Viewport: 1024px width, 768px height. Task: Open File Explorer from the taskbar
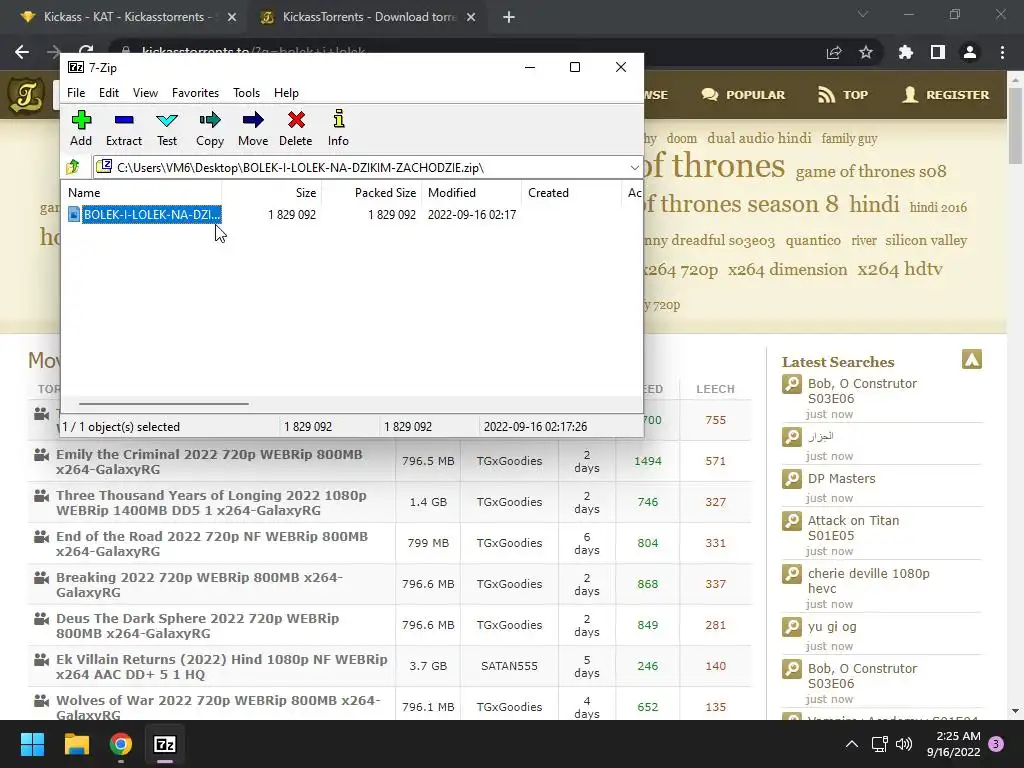pyautogui.click(x=76, y=744)
